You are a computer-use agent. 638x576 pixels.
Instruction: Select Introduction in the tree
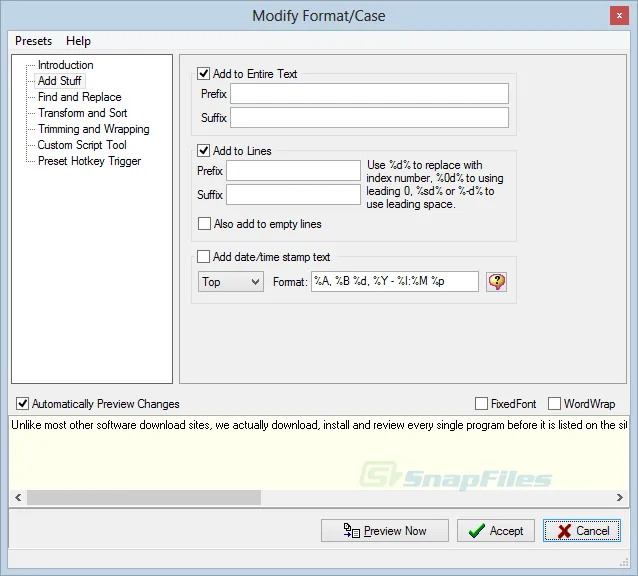pyautogui.click(x=66, y=65)
